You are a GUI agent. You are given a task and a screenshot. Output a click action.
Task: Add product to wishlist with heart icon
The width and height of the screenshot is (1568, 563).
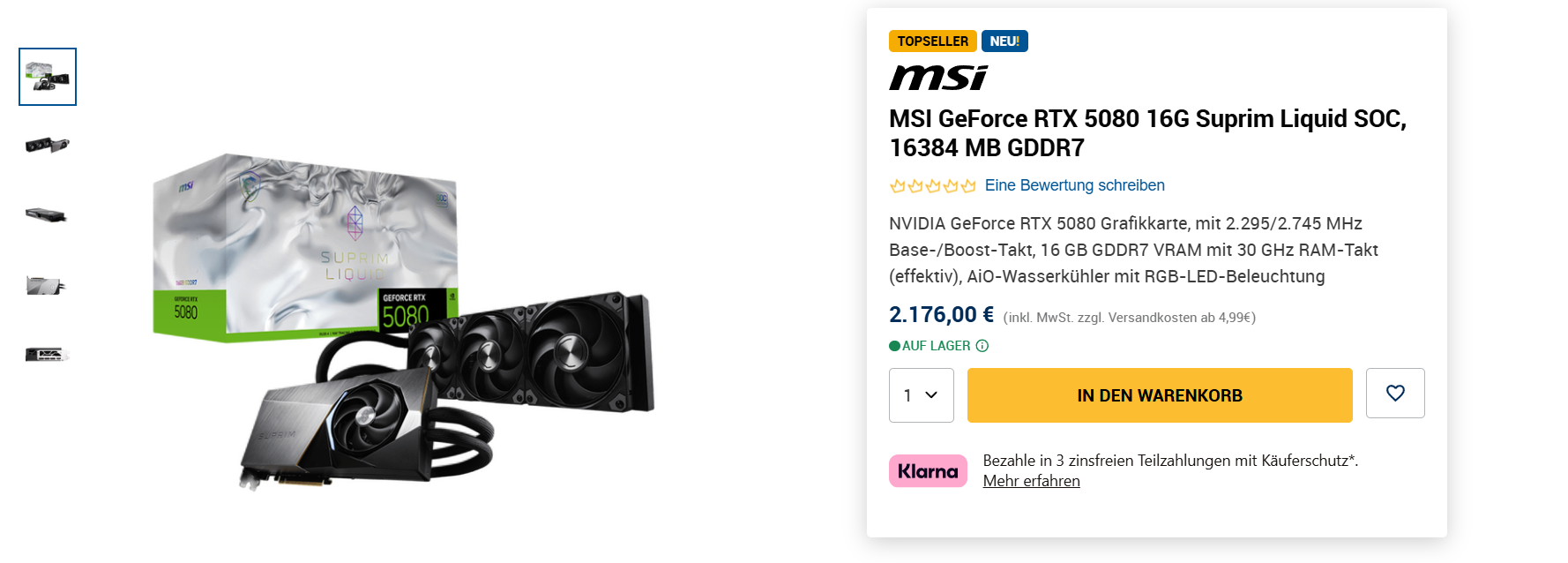pos(1395,393)
